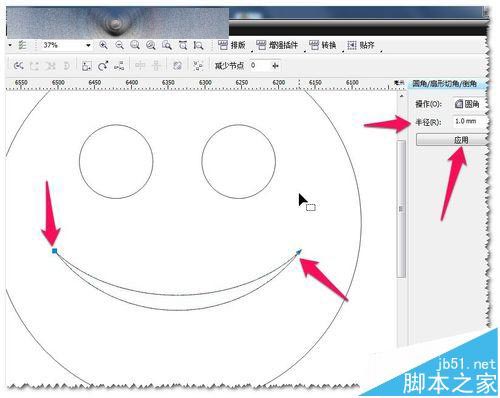Screen dimensions: 500x398
Task: Click the vertical scrollbar up arrow
Action: pos(401,96)
